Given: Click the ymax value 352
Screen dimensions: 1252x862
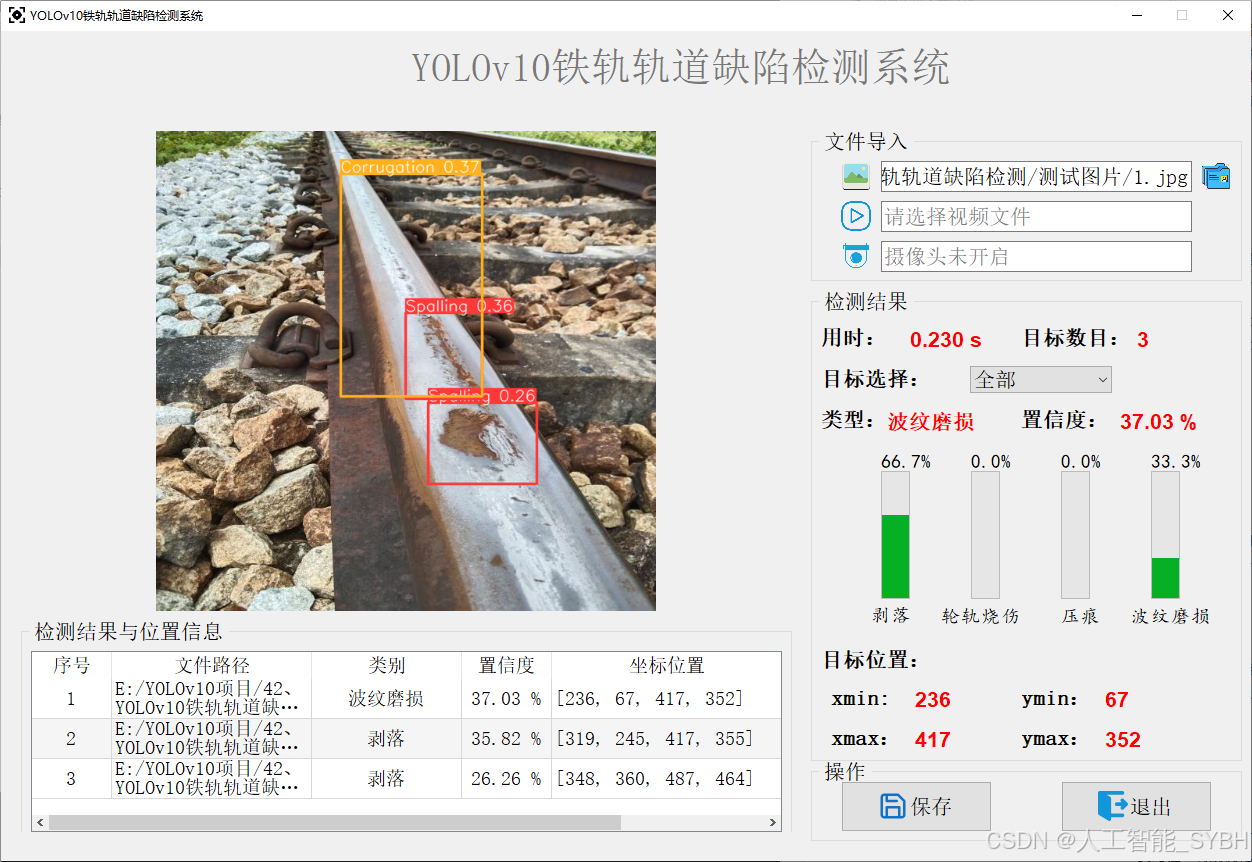Looking at the screenshot, I should coord(1123,740).
